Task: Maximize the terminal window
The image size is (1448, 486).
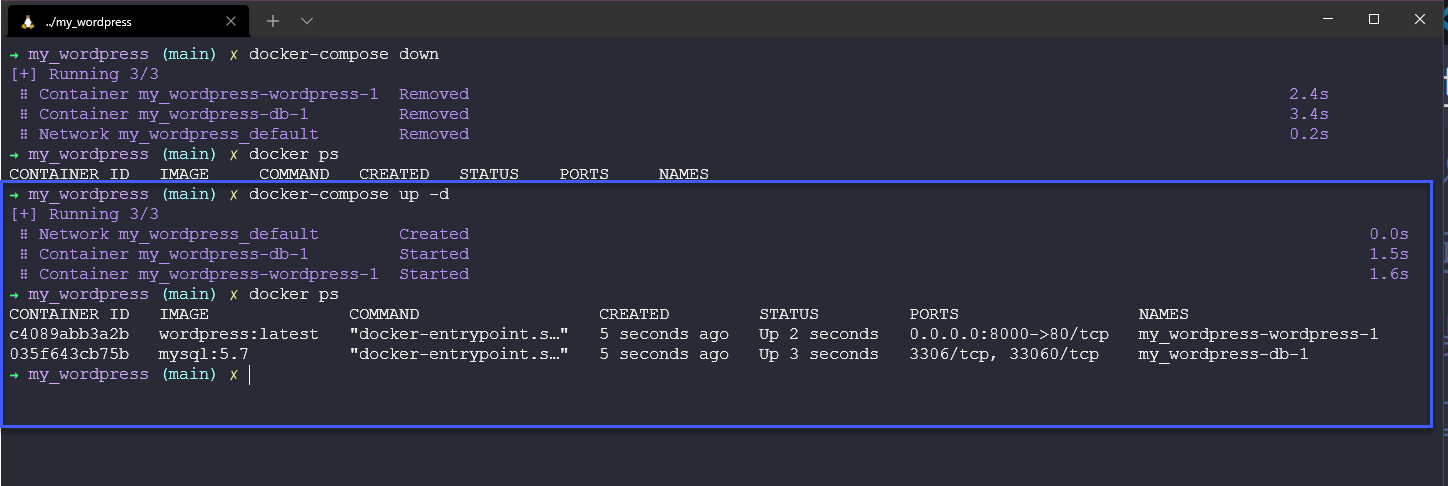Action: tap(1374, 19)
